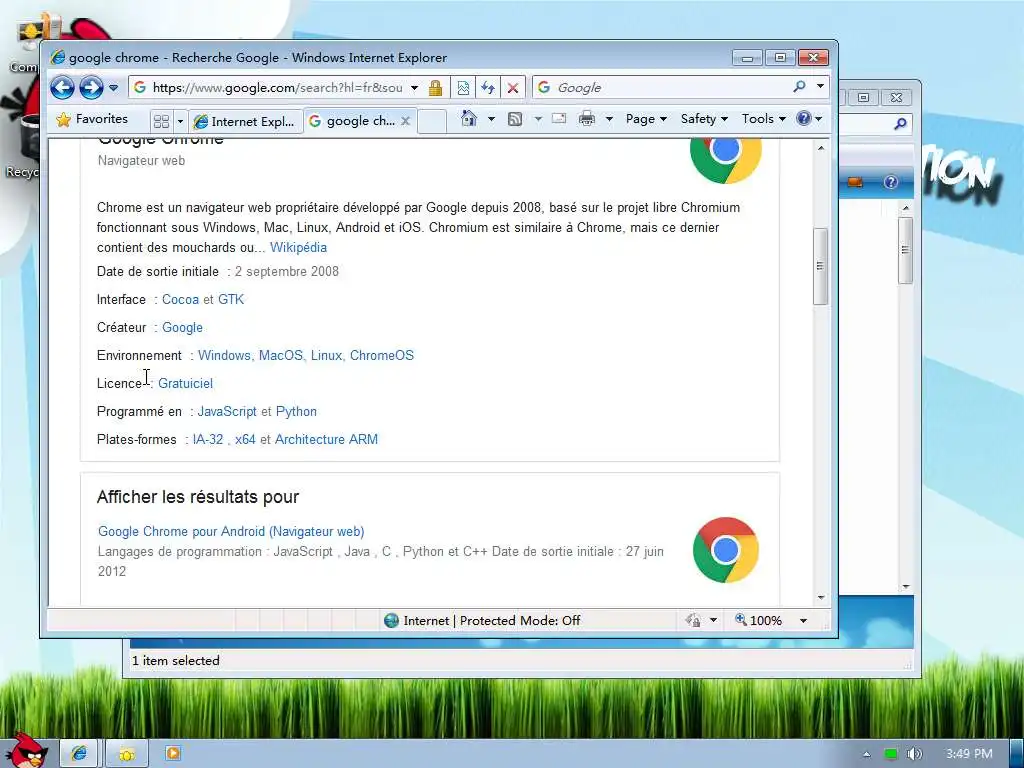Open the RSS feeds icon
1024x768 pixels.
point(515,119)
